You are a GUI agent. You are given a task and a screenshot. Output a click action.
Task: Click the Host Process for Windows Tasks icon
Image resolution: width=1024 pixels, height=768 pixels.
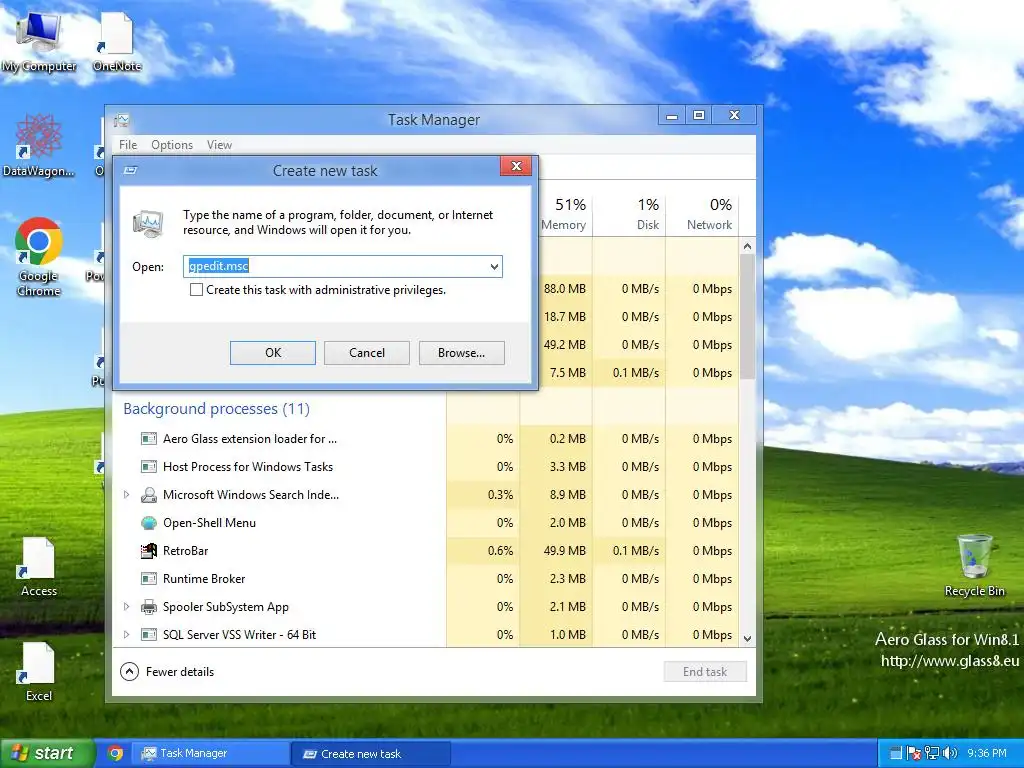tap(149, 467)
